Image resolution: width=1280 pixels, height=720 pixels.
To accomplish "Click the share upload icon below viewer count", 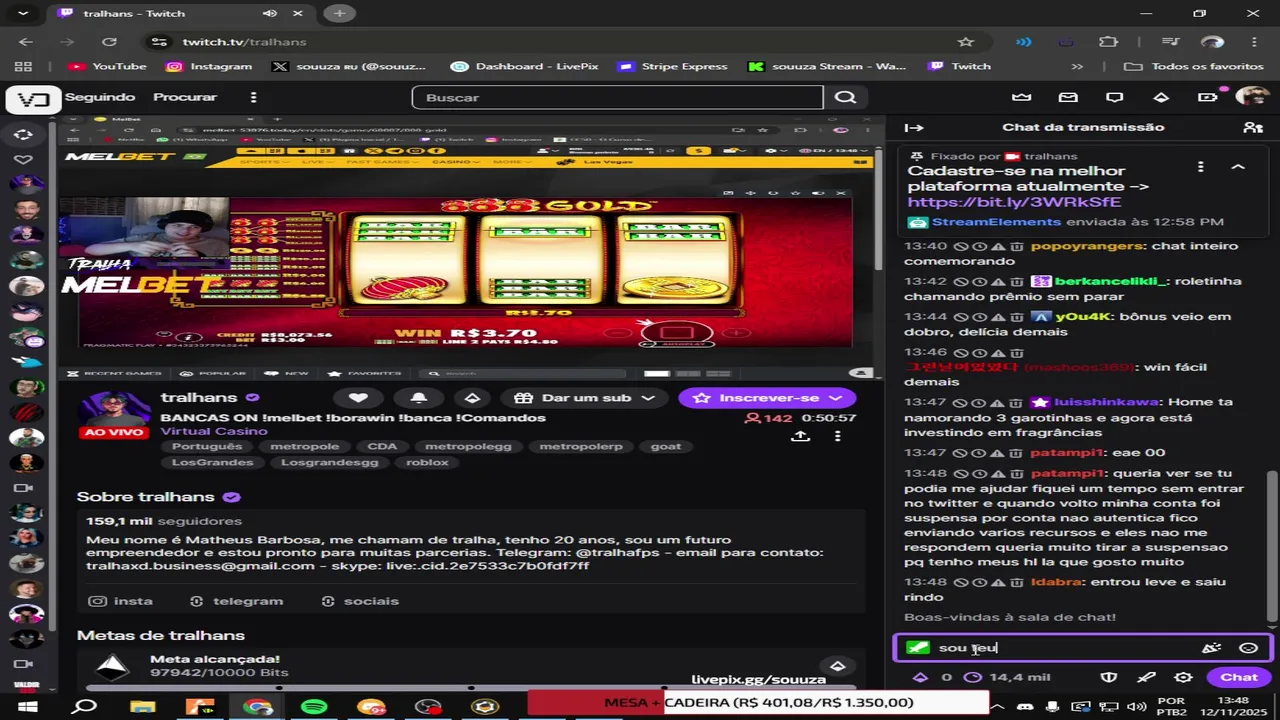I will pos(800,436).
